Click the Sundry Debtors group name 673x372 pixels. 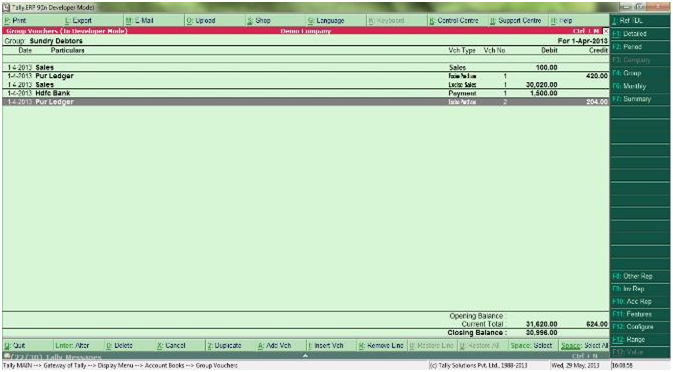(56, 41)
